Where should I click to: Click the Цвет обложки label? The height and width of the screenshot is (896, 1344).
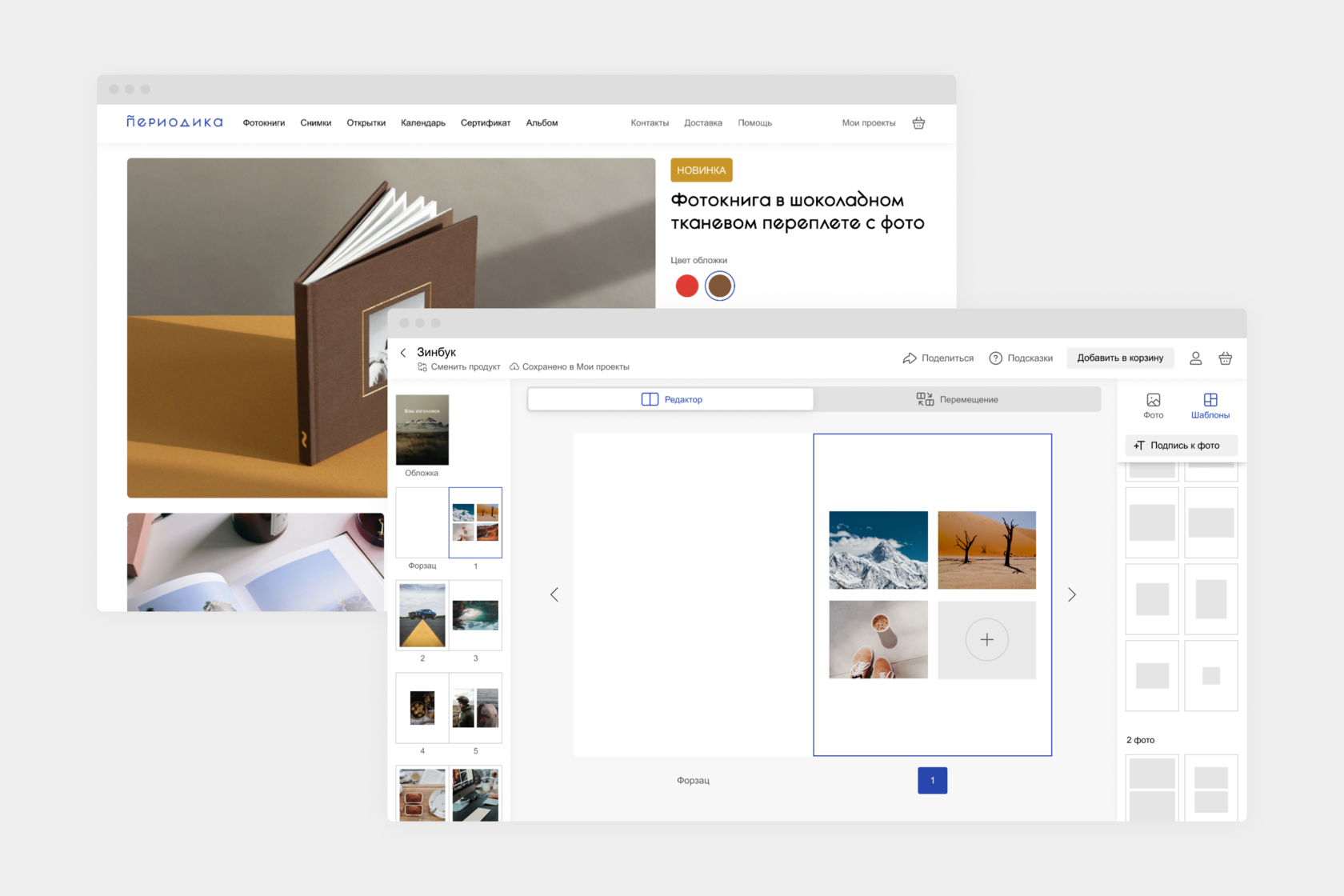699,260
